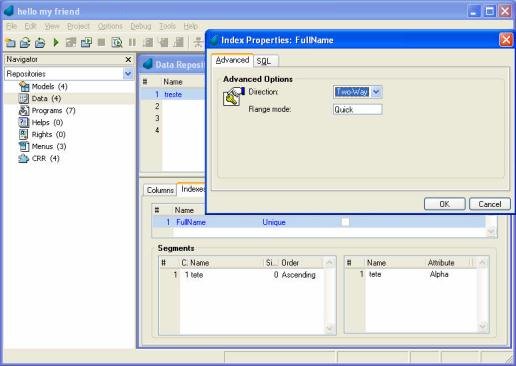This screenshot has width=516, height=366.
Task: Click the OK button
Action: click(x=444, y=204)
